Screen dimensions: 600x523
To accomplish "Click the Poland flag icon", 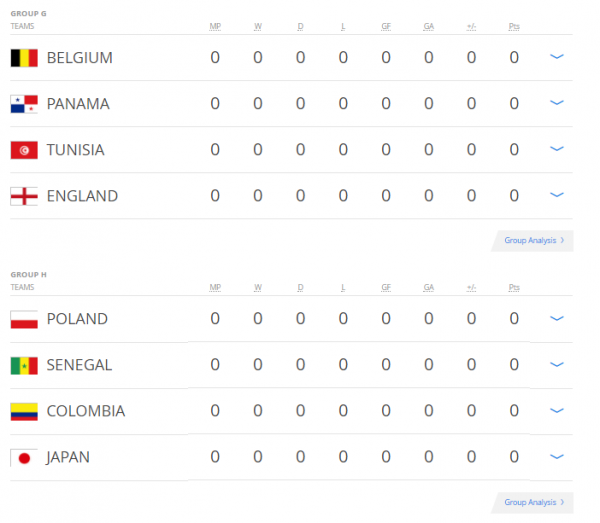I will click(x=24, y=320).
